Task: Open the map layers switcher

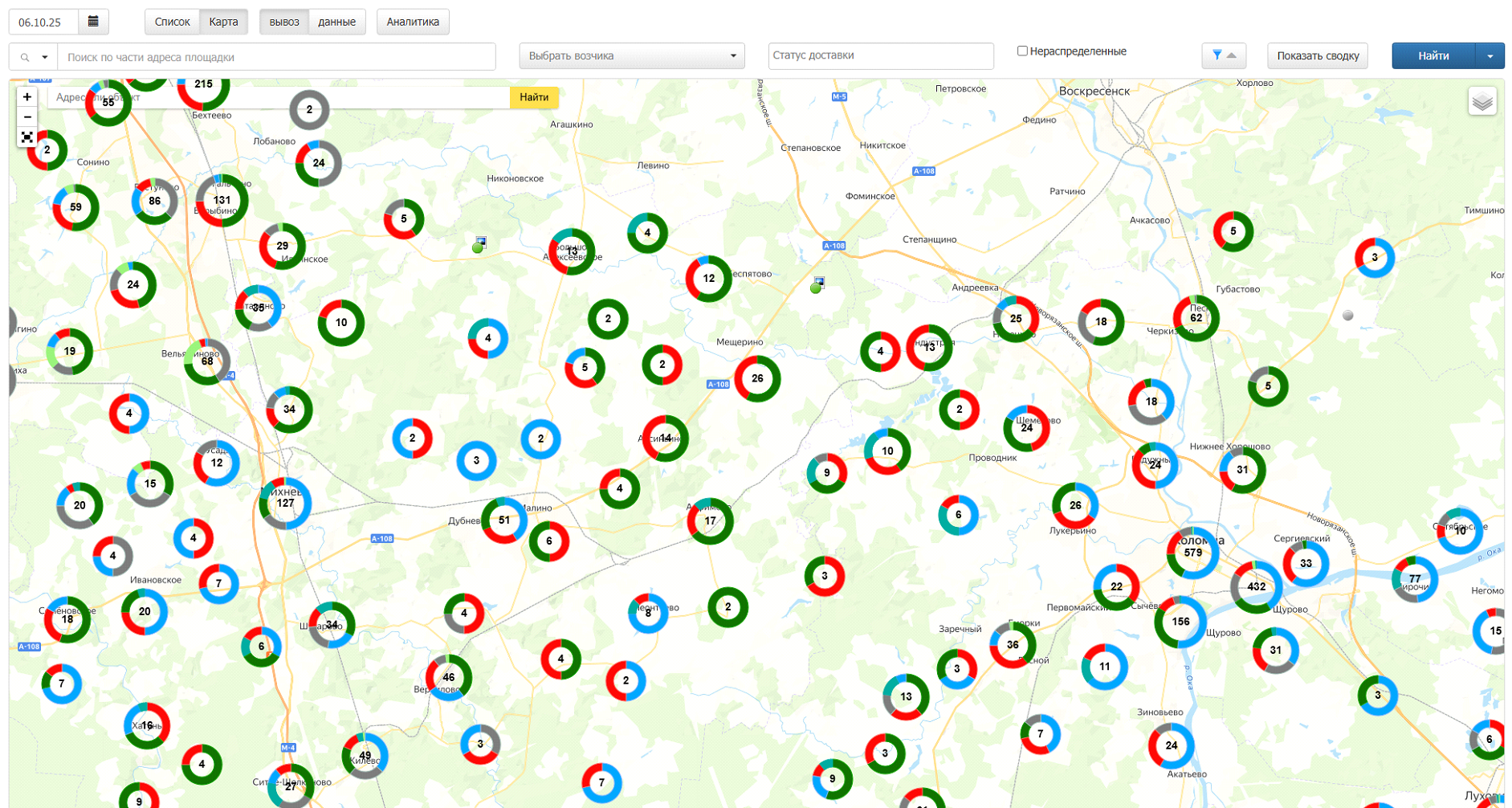Action: coord(1481,102)
